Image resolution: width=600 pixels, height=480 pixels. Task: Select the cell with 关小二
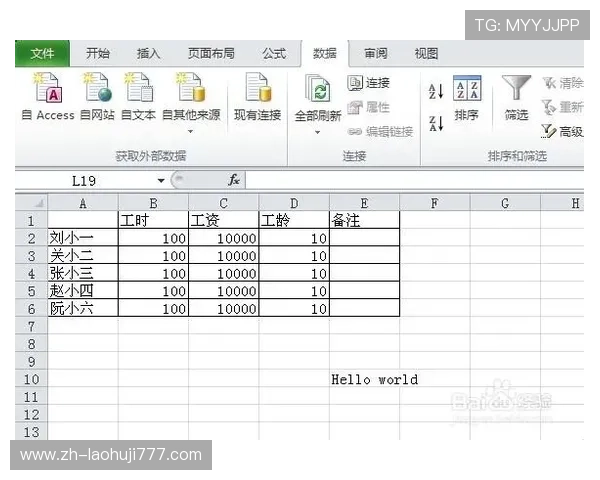(x=83, y=256)
